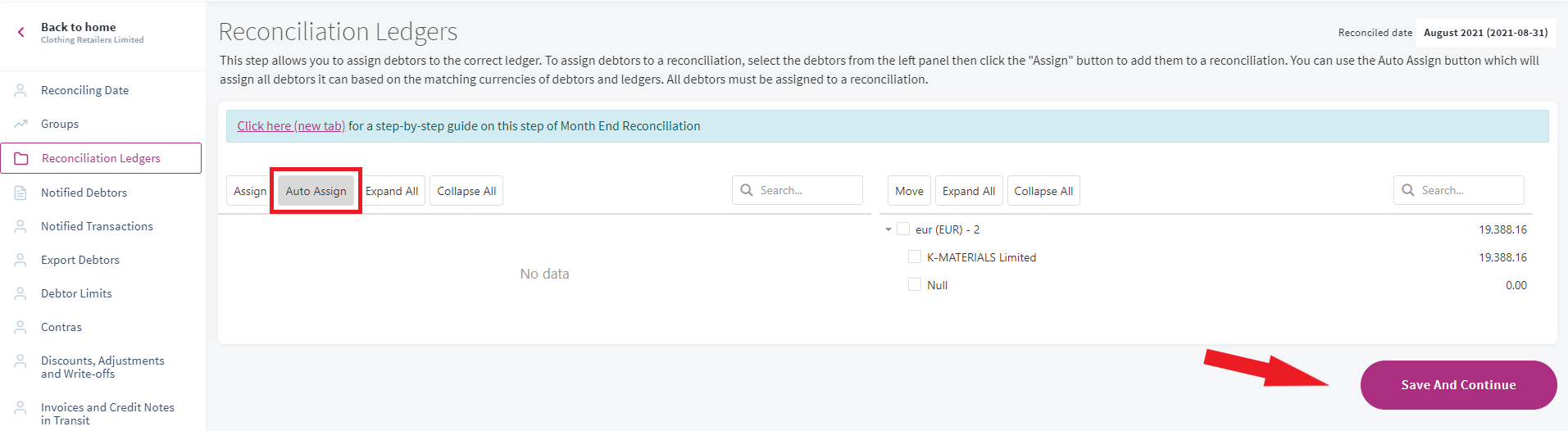Expand all debtors in left panel
The height and width of the screenshot is (431, 1568).
(392, 191)
